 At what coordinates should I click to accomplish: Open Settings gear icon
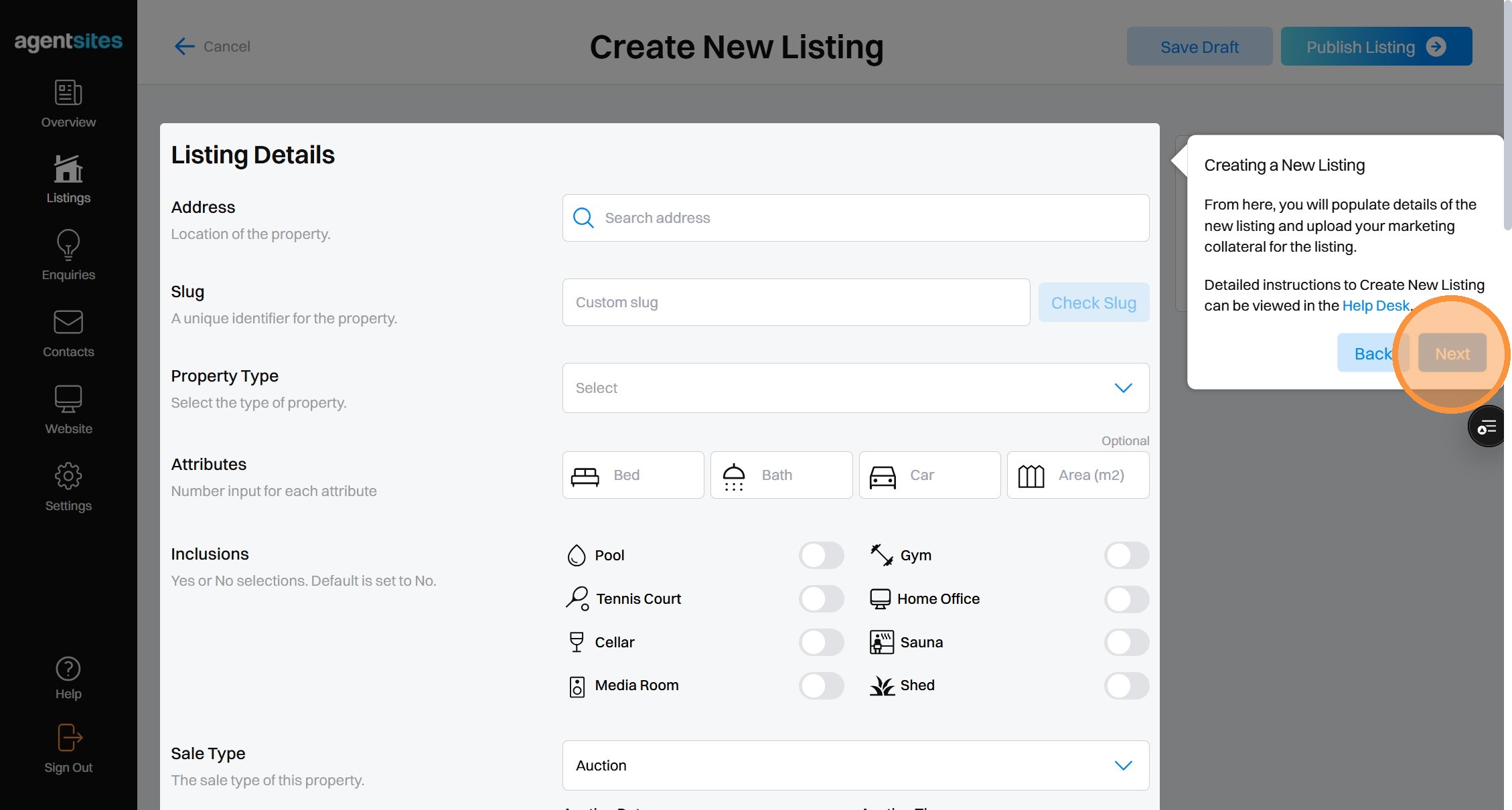click(x=68, y=476)
